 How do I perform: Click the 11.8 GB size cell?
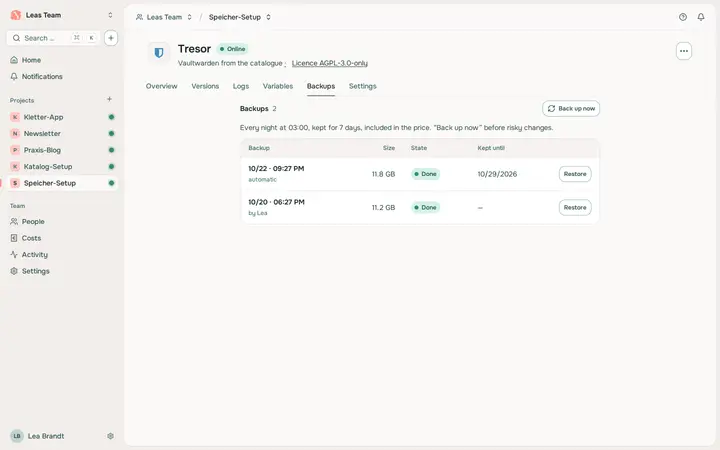pyautogui.click(x=383, y=174)
